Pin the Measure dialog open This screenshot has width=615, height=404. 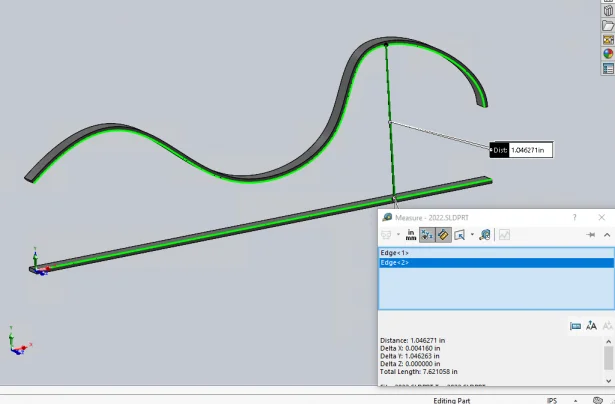point(591,235)
